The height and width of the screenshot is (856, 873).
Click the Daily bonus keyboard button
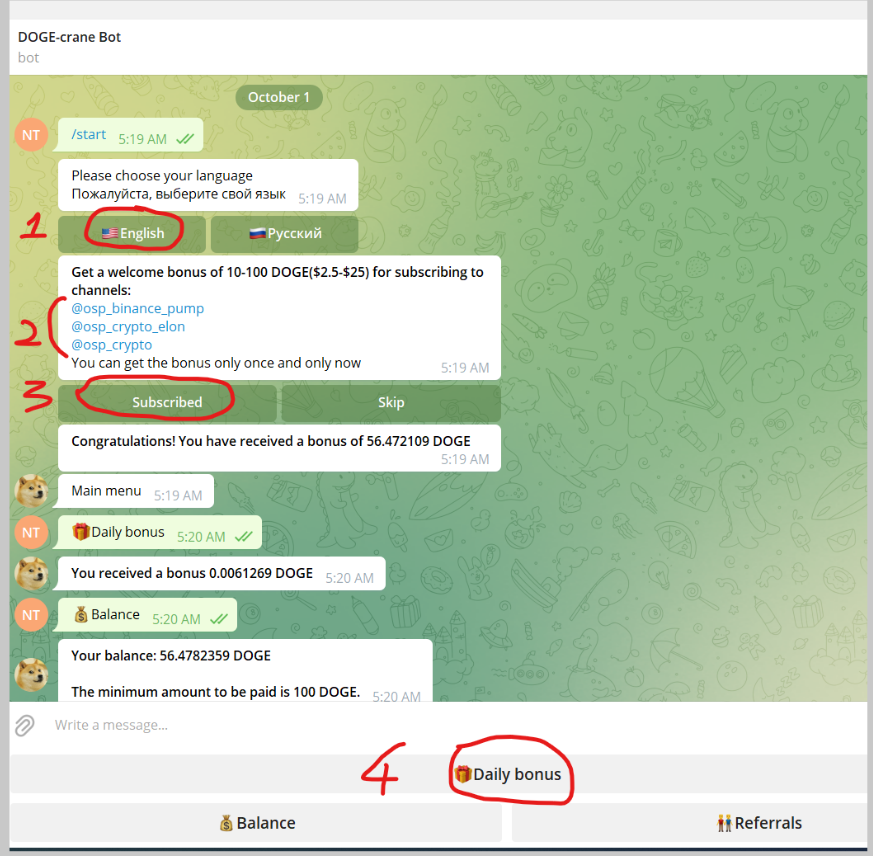[438, 774]
